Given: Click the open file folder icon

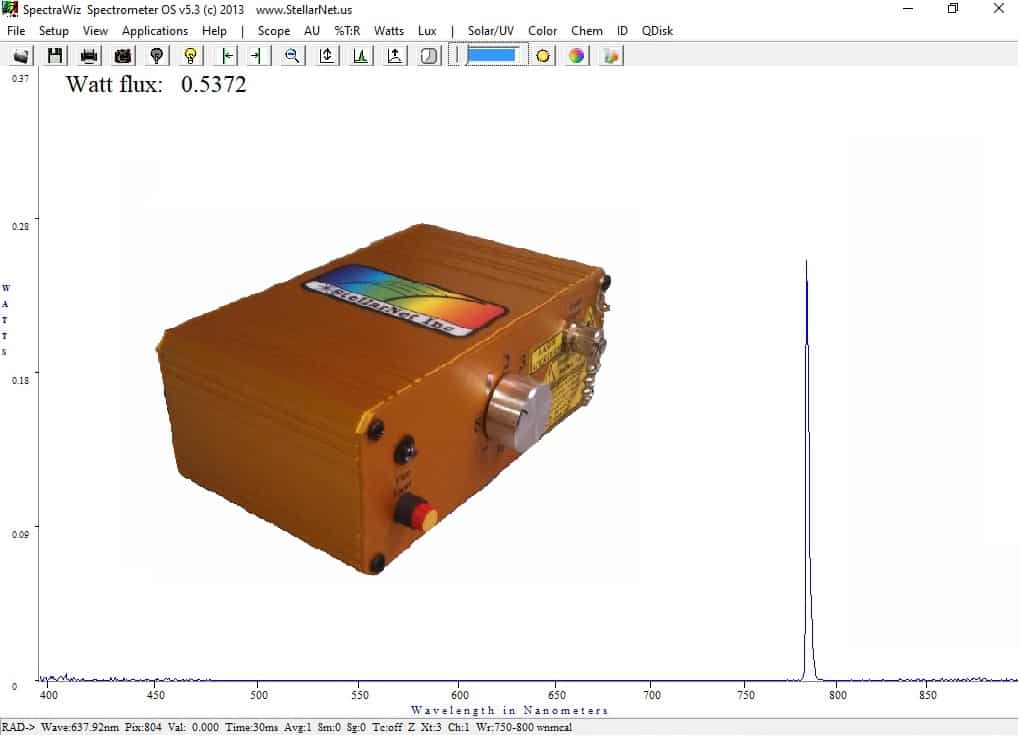Looking at the screenshot, I should [21, 56].
